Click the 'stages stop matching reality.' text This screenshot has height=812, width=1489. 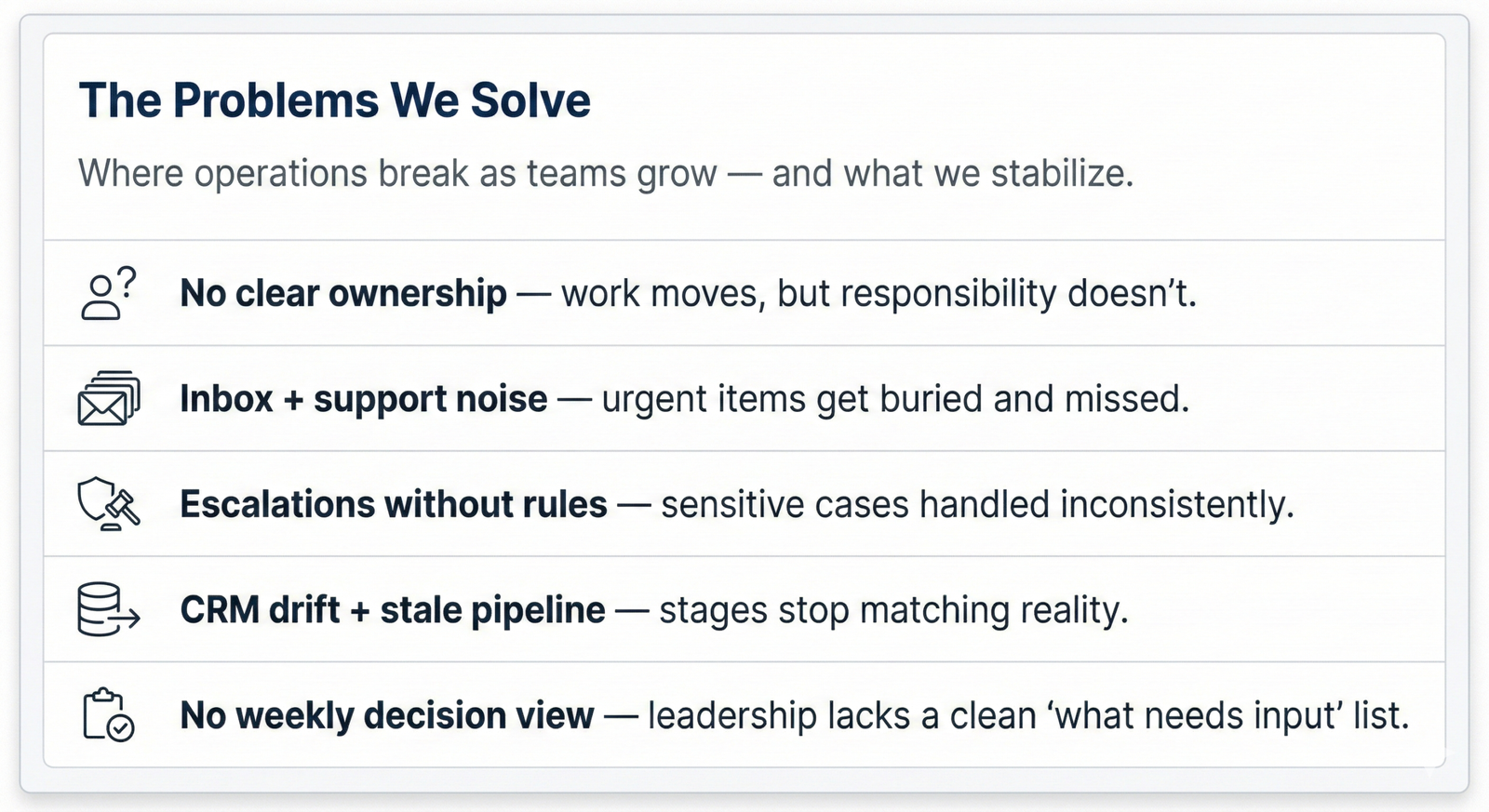pyautogui.click(x=893, y=610)
